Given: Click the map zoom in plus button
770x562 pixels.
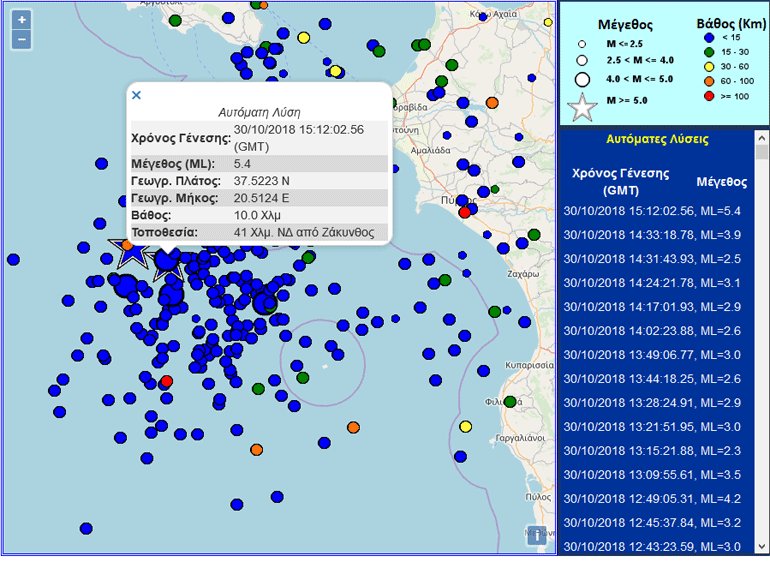Looking at the screenshot, I should tap(22, 20).
